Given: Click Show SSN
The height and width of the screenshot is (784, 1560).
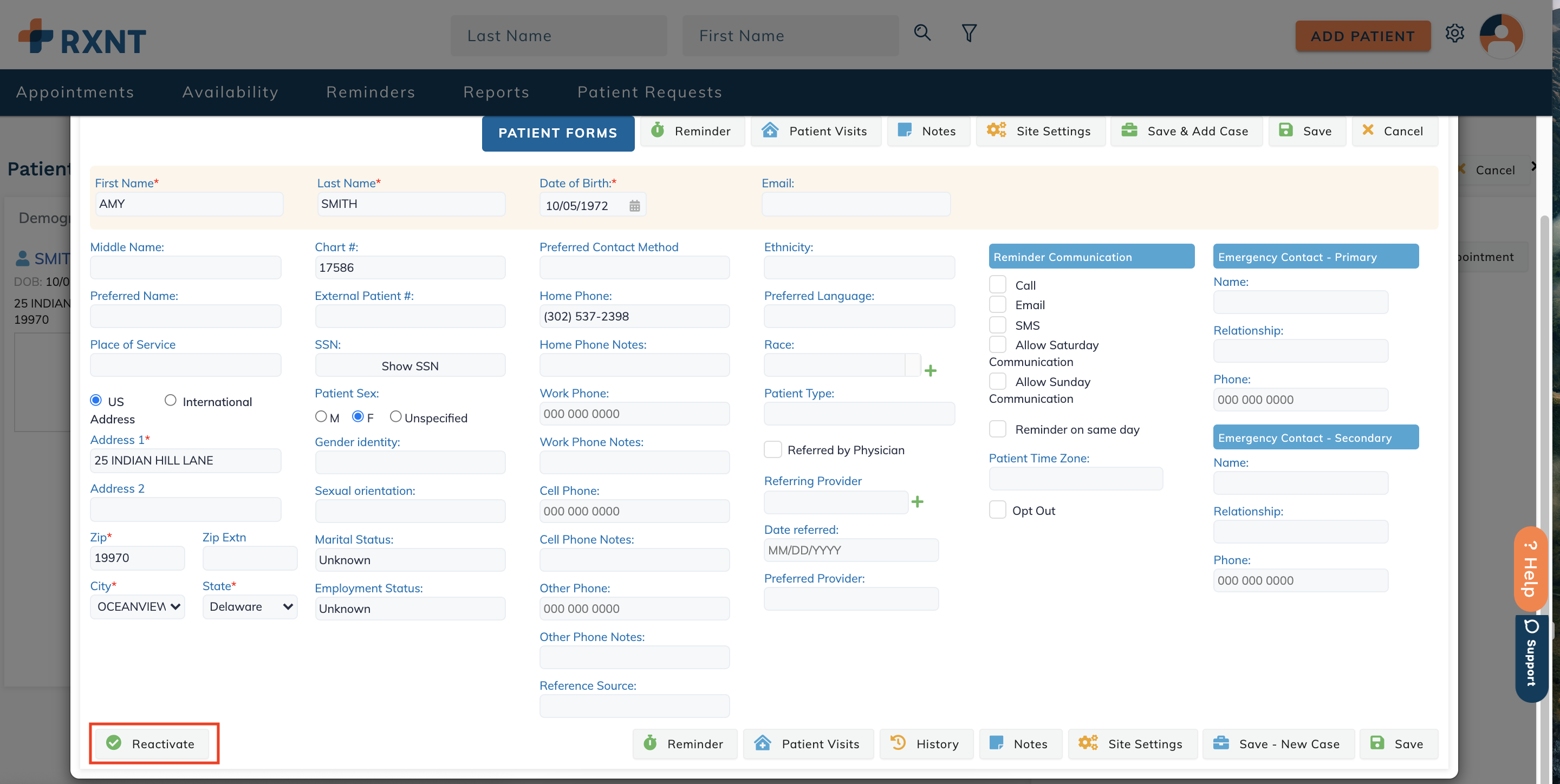Looking at the screenshot, I should point(410,365).
